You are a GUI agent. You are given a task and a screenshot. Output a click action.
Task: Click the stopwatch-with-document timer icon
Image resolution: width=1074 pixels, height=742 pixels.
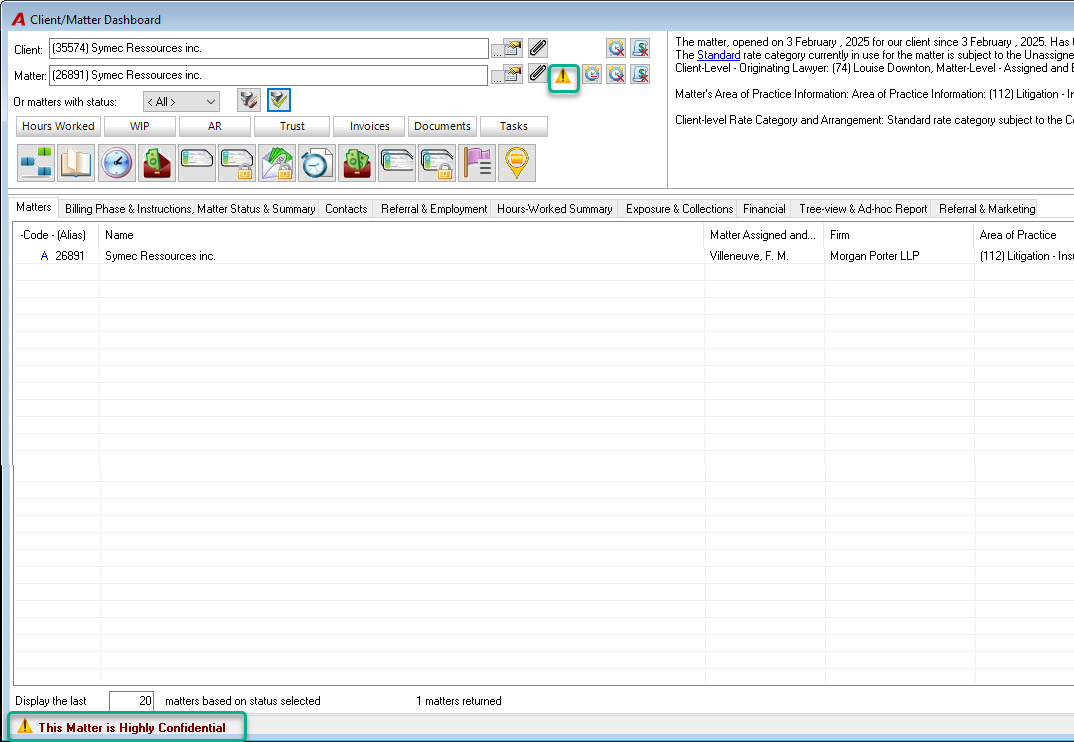coord(317,162)
